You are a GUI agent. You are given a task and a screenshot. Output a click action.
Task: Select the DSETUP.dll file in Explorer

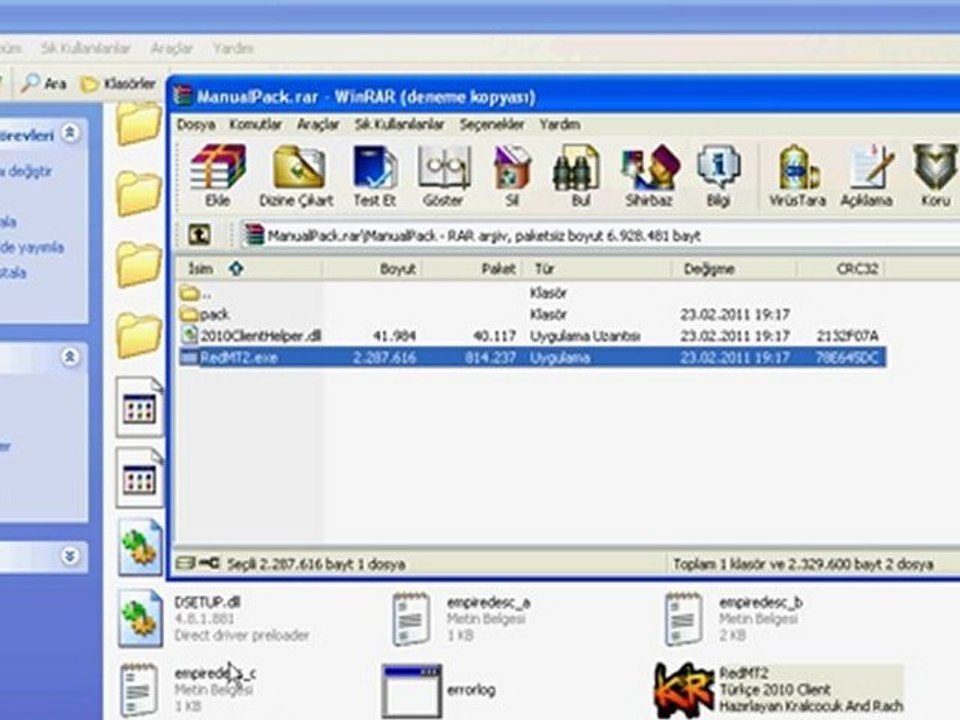[x=214, y=618]
